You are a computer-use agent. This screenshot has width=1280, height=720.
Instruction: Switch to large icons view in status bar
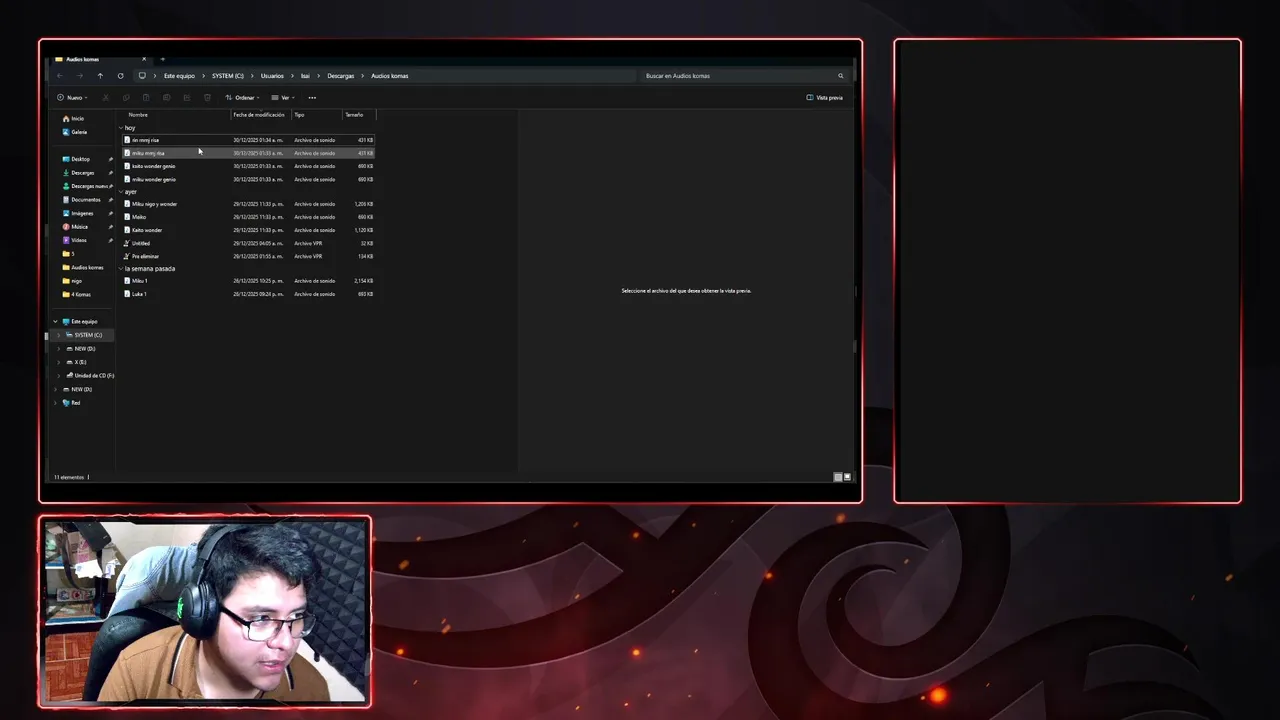click(847, 477)
